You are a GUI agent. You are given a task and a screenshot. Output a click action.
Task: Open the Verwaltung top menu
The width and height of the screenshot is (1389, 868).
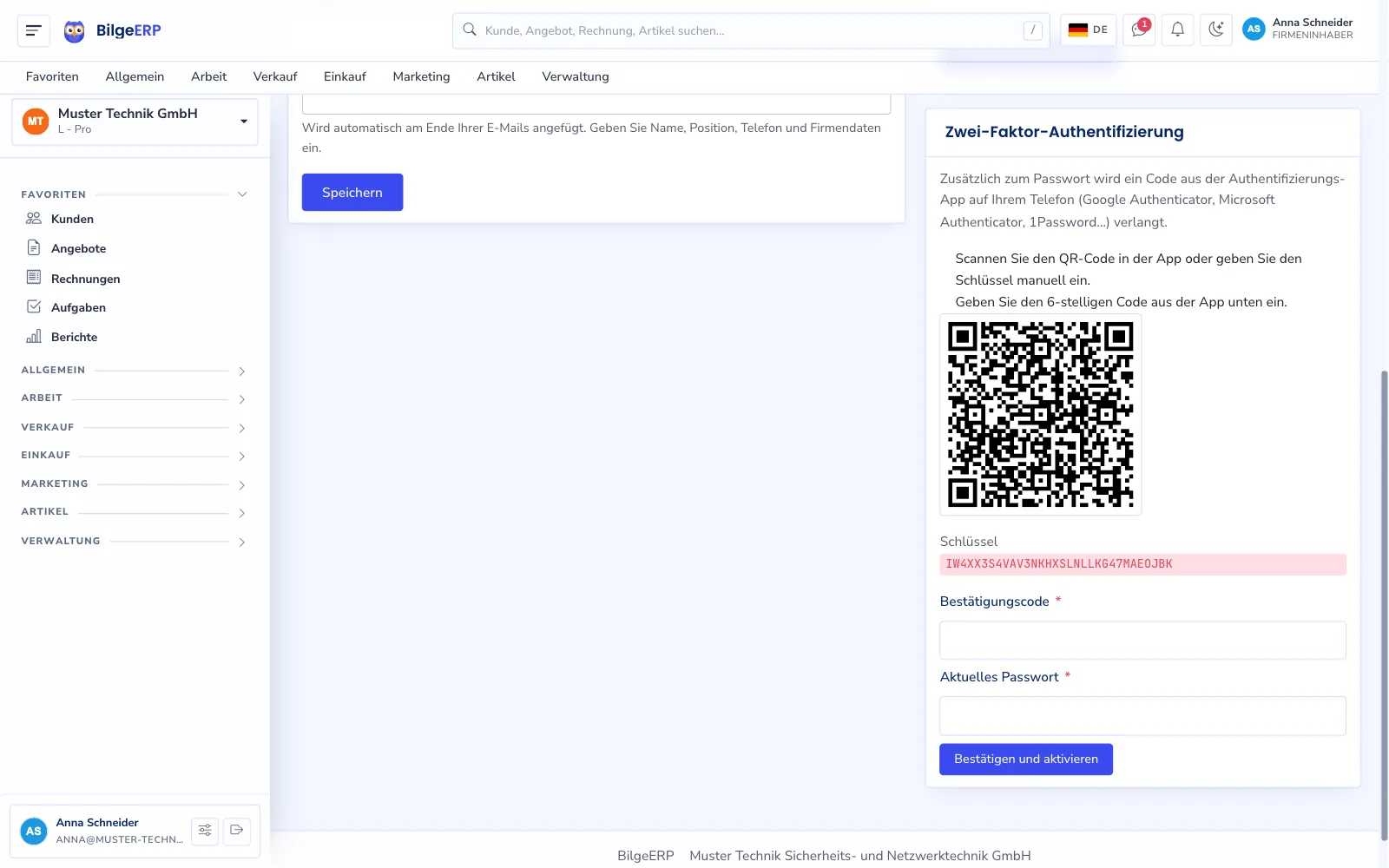(576, 76)
